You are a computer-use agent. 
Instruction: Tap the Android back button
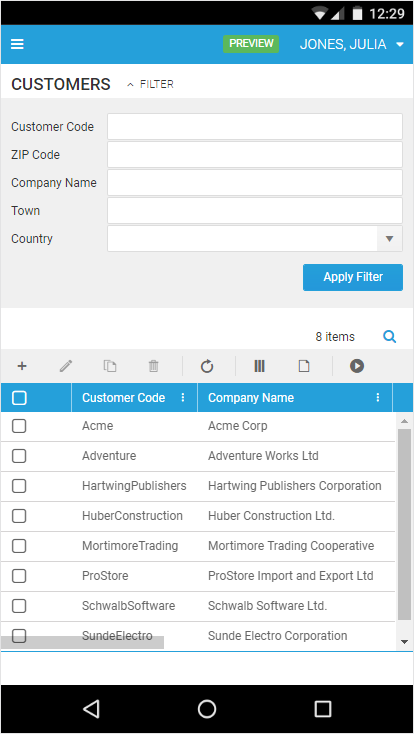[x=91, y=709]
